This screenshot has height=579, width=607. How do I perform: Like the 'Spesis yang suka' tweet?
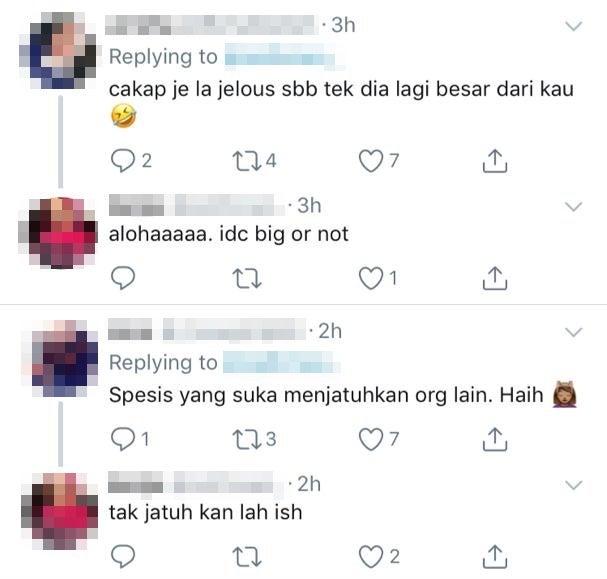[x=371, y=440]
